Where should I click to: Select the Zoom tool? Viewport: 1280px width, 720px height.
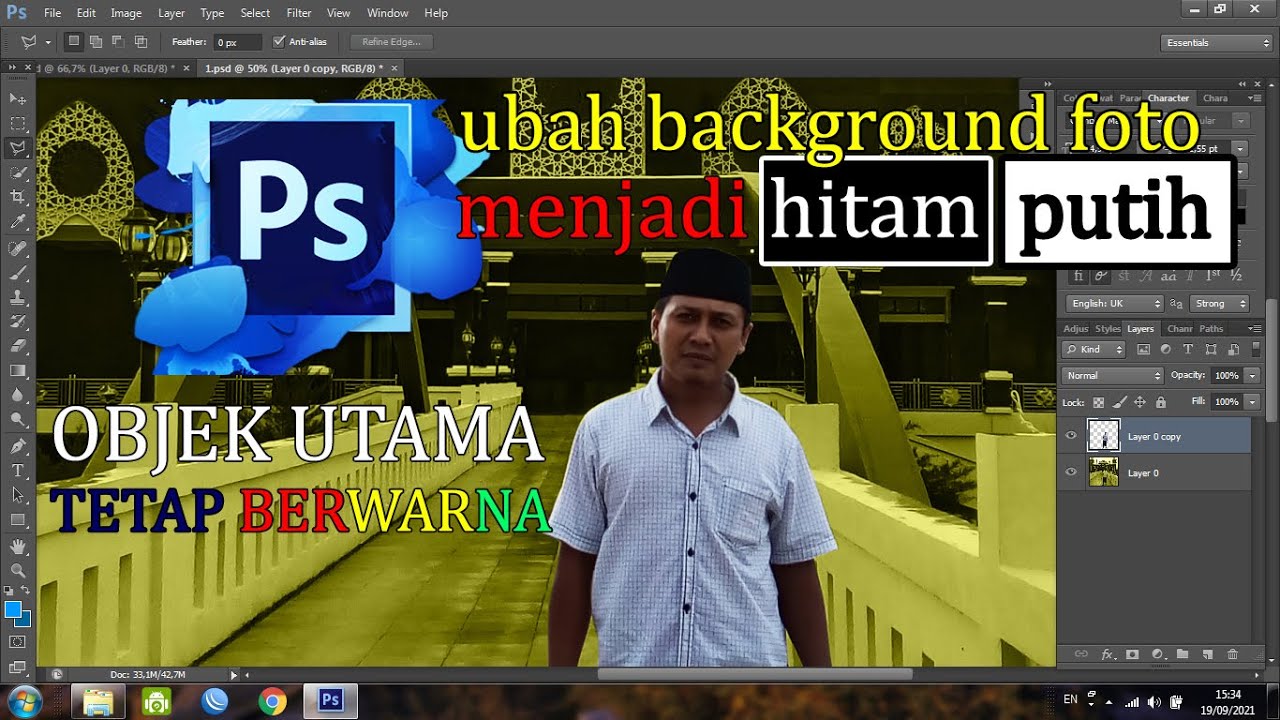pos(18,571)
